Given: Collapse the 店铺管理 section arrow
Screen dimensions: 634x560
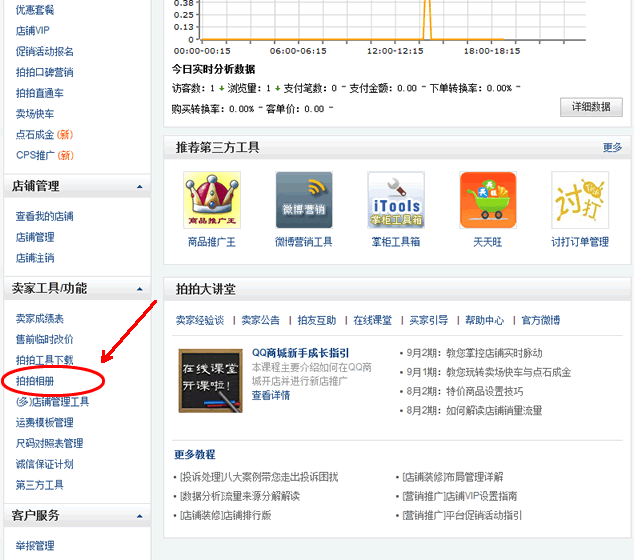Looking at the screenshot, I should coord(139,186).
